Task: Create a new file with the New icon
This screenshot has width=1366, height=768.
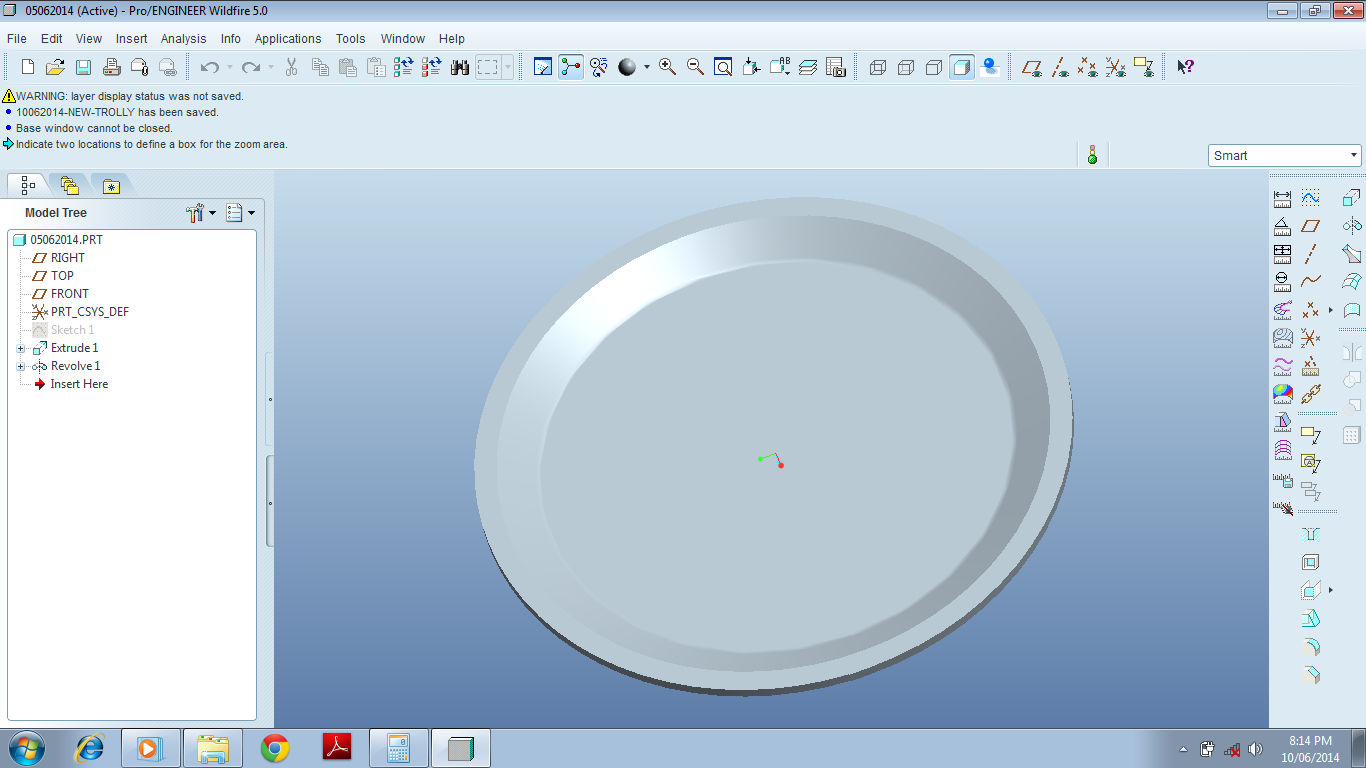Action: (28, 67)
